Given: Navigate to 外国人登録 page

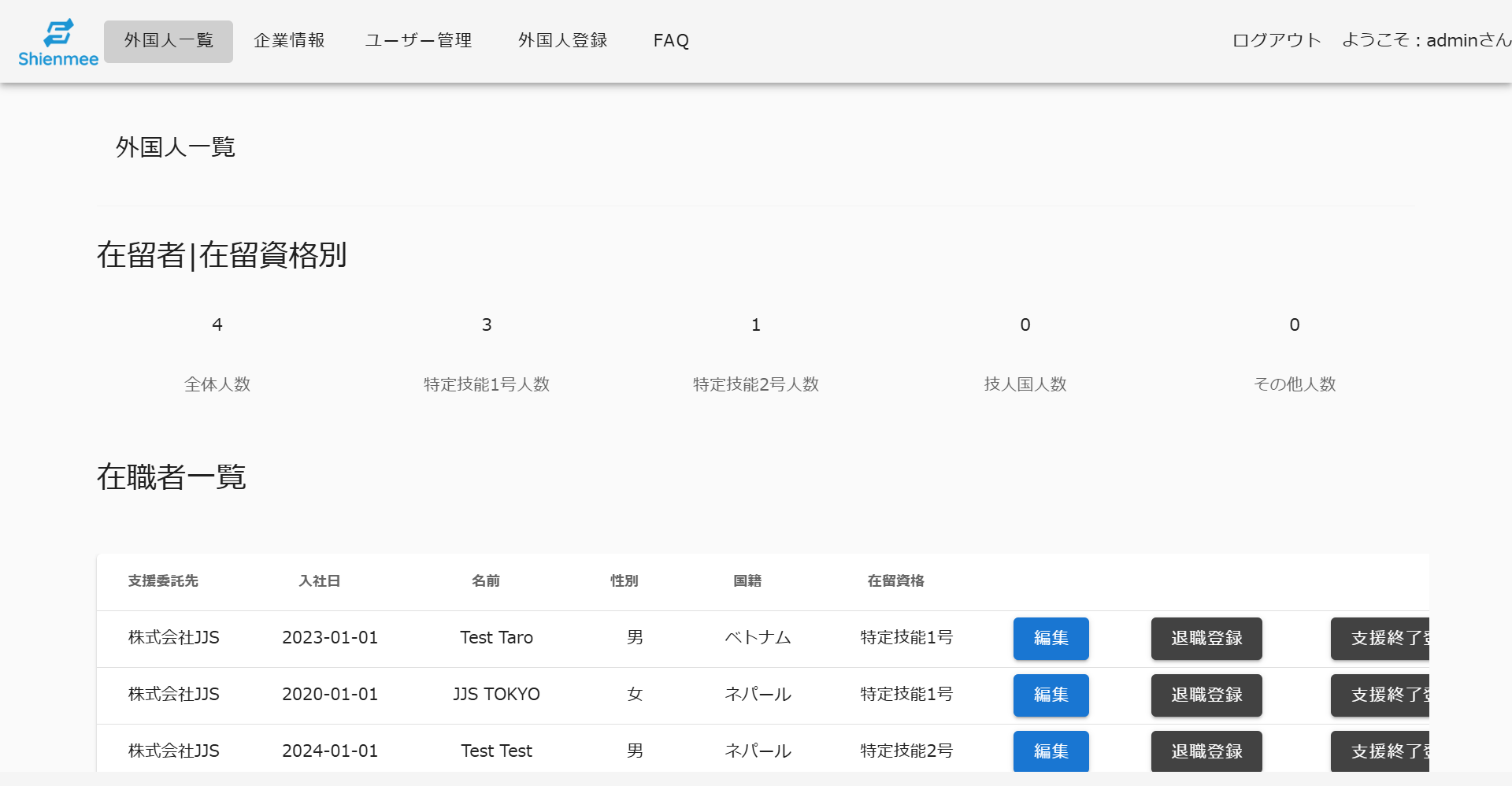Looking at the screenshot, I should tap(562, 41).
